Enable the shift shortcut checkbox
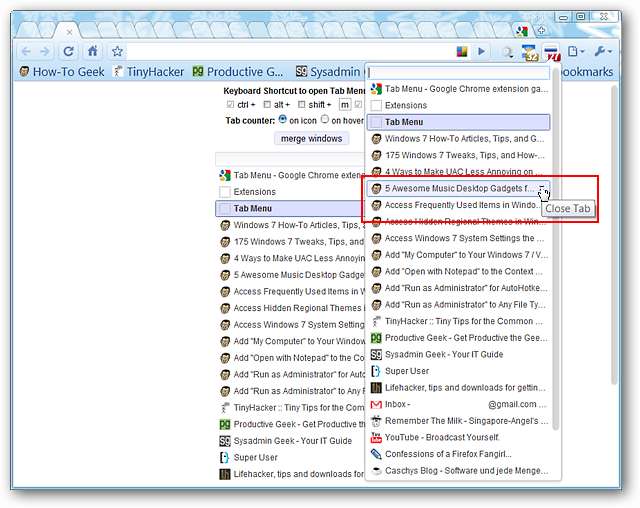The height and width of the screenshot is (508, 640). pos(299,104)
